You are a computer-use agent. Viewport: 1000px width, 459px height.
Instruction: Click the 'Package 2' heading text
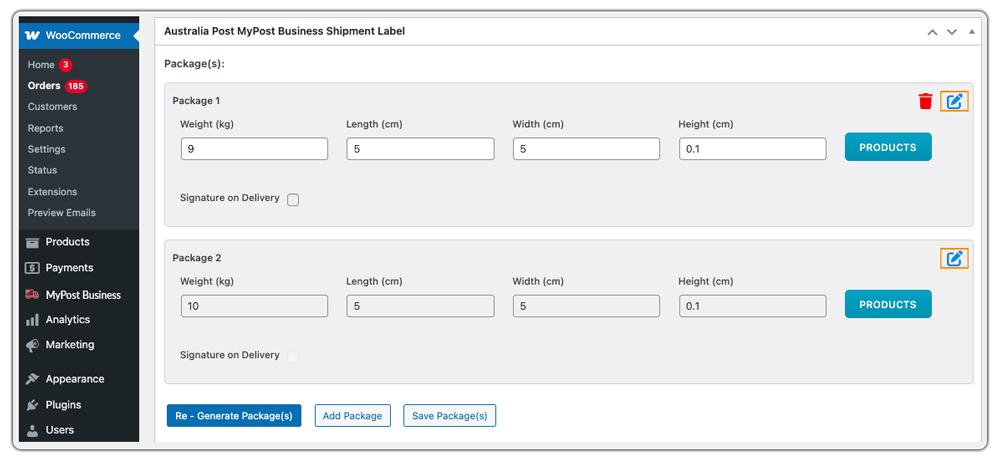(x=196, y=258)
